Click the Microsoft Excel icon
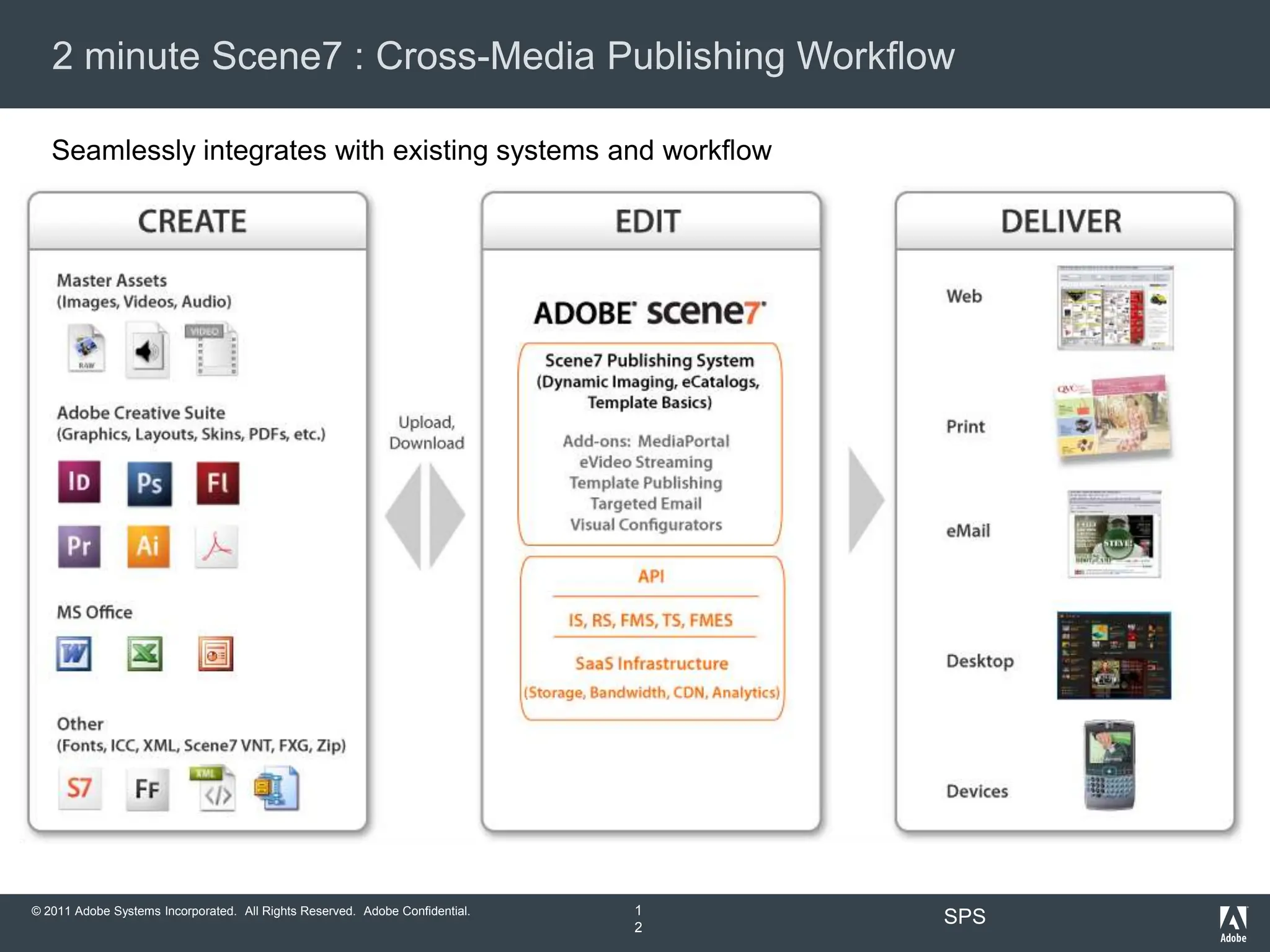Viewport: 1270px width, 952px height. point(144,653)
